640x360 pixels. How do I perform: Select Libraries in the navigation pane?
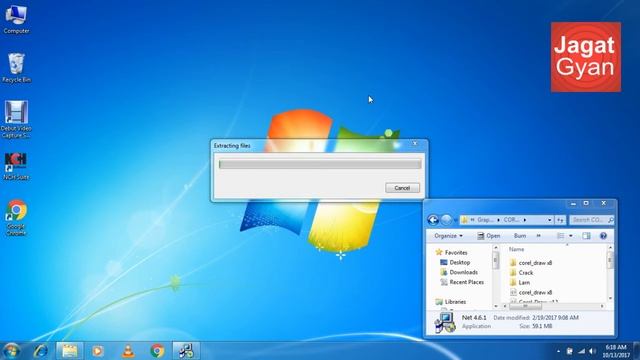[x=451, y=302]
